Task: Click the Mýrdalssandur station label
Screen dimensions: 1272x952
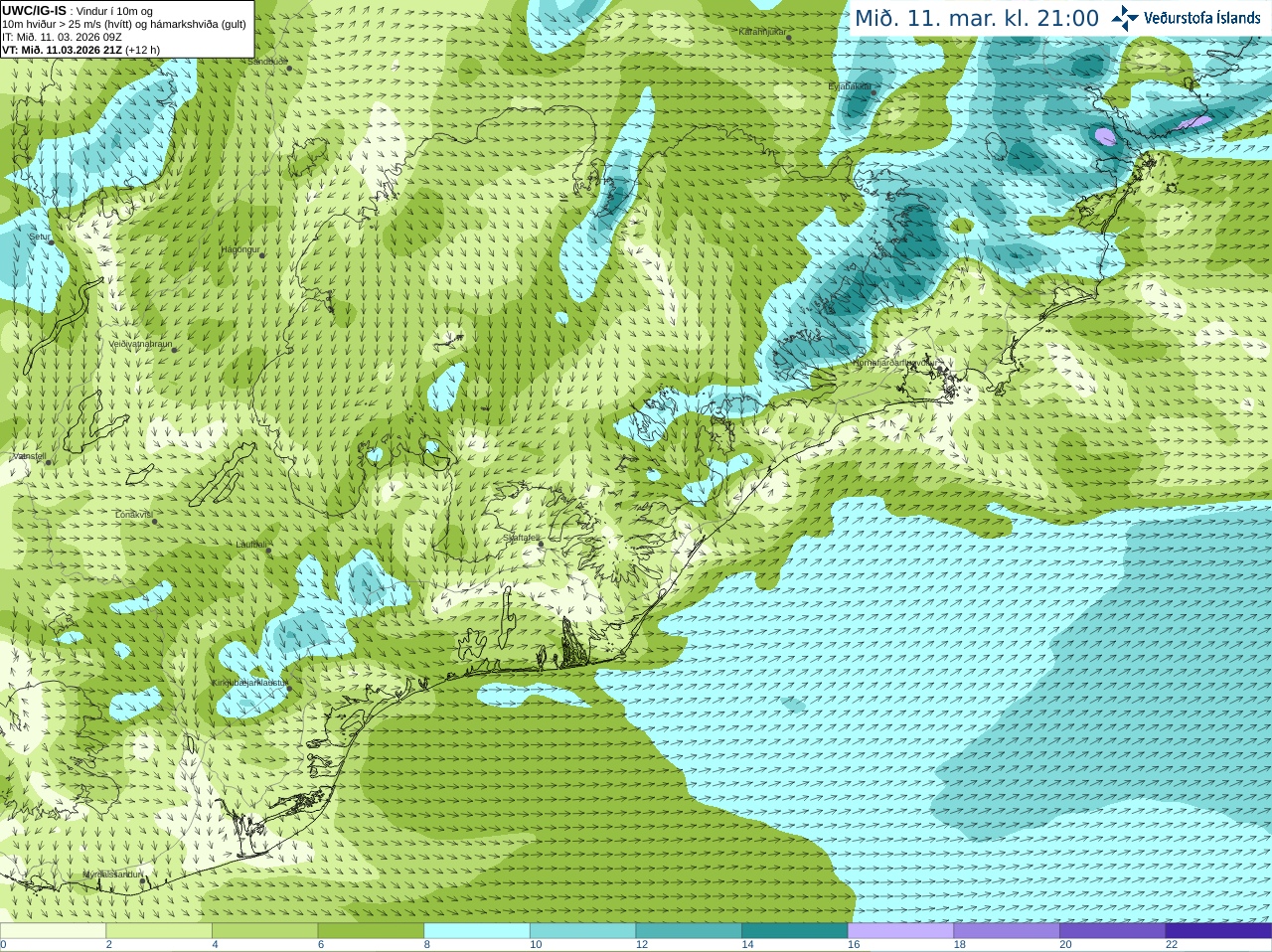Action: click(112, 874)
